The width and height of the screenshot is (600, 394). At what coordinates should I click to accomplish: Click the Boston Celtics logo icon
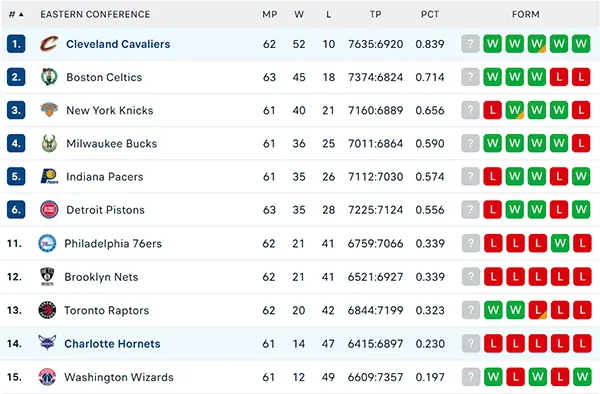point(49,77)
